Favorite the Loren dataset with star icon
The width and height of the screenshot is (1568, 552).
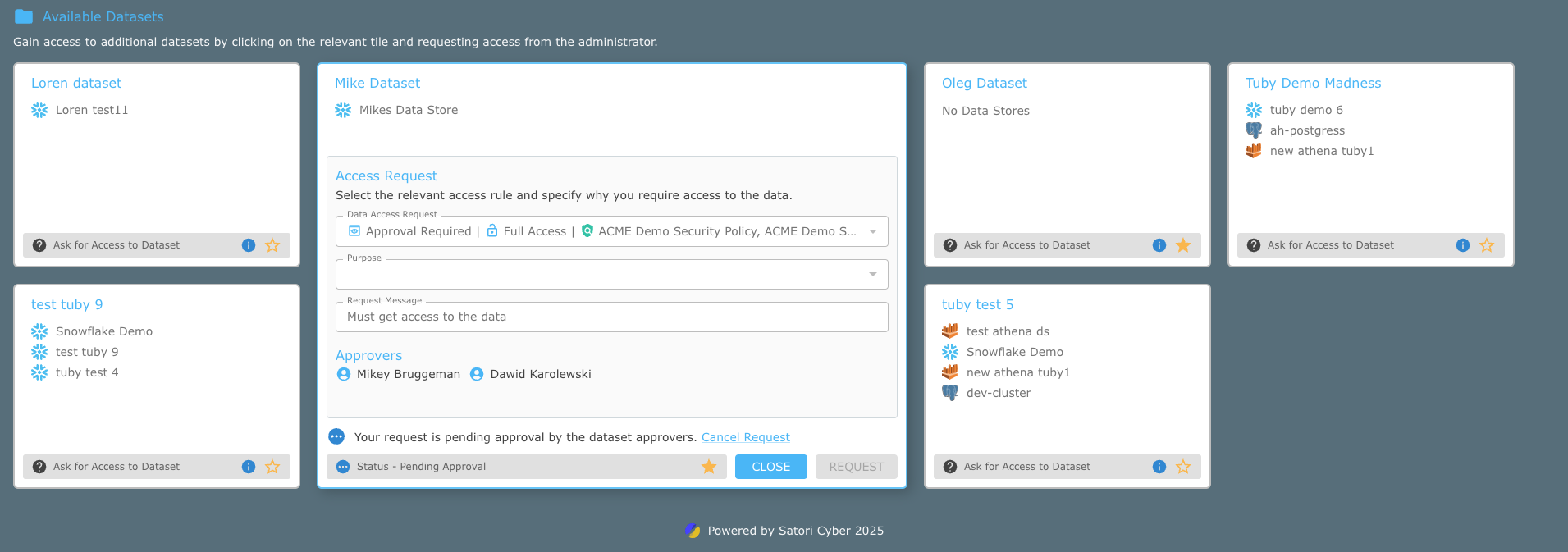(x=272, y=245)
